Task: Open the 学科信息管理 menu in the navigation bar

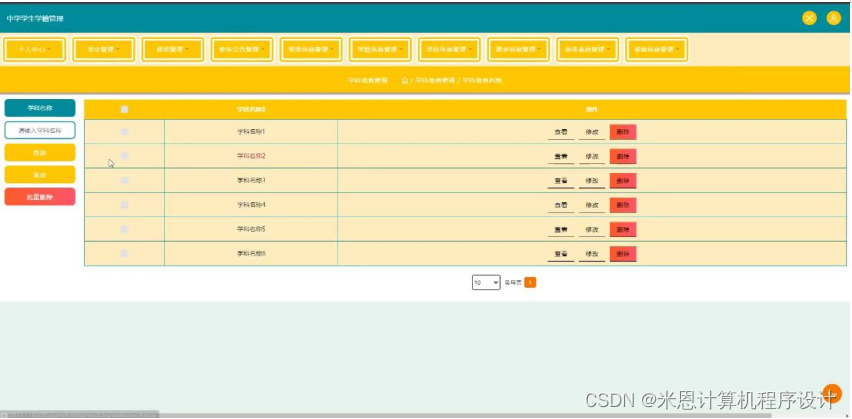Action: (x=449, y=49)
